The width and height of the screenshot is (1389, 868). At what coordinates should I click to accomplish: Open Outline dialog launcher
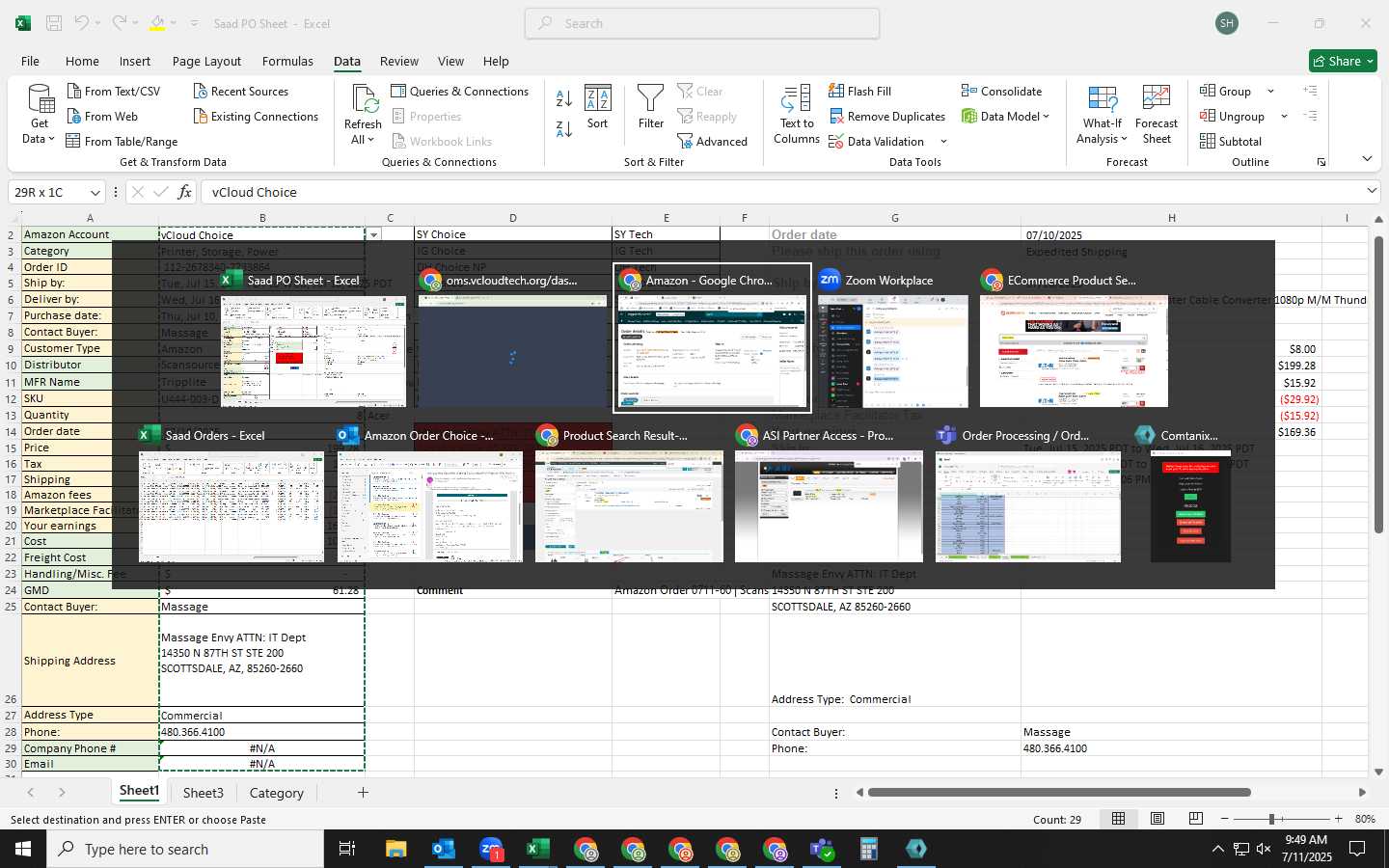pyautogui.click(x=1321, y=162)
